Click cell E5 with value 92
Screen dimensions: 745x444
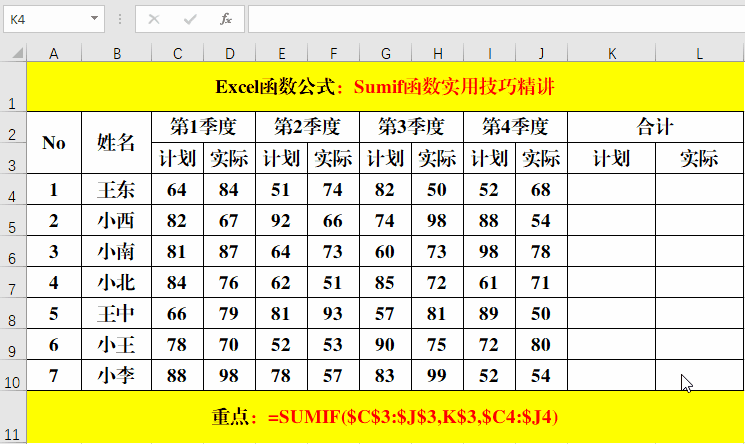(282, 220)
